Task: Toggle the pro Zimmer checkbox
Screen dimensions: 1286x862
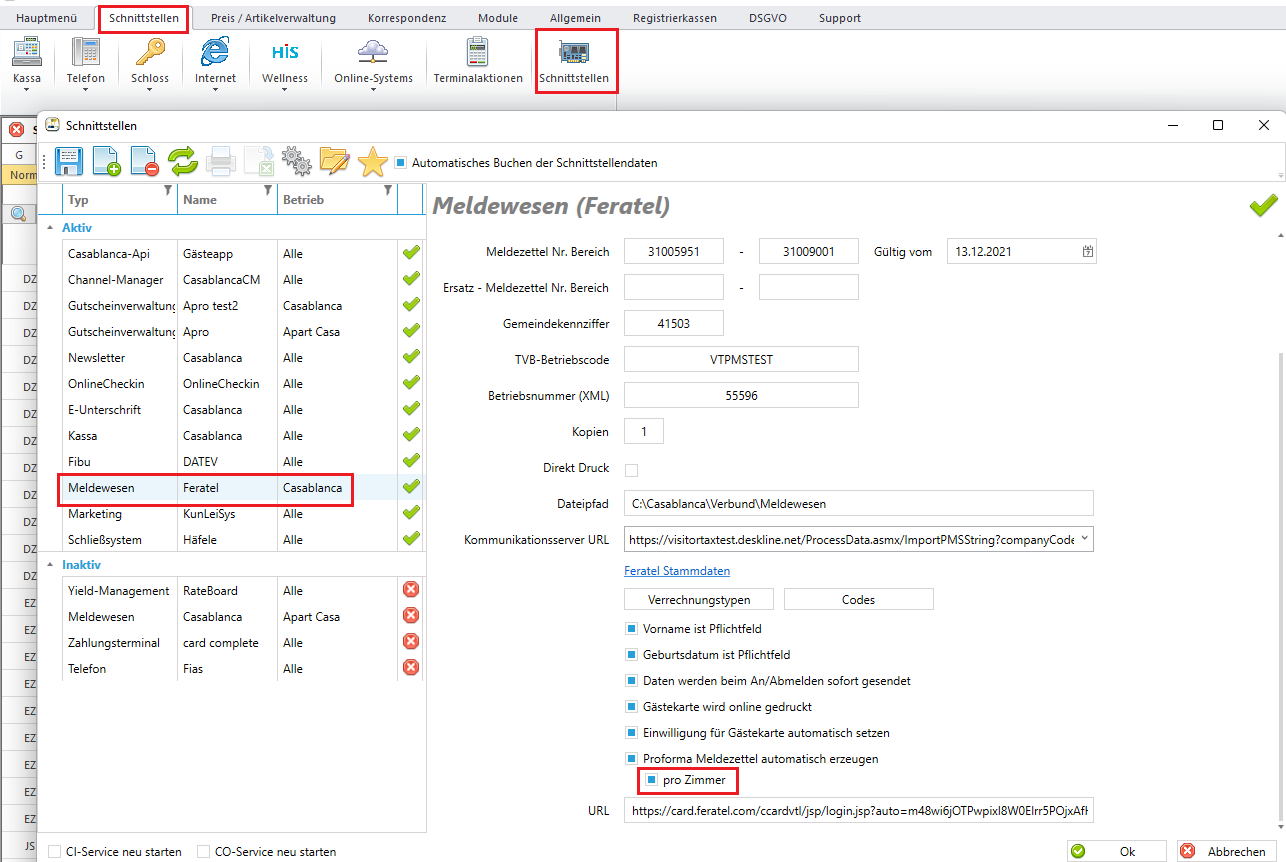Action: point(651,780)
